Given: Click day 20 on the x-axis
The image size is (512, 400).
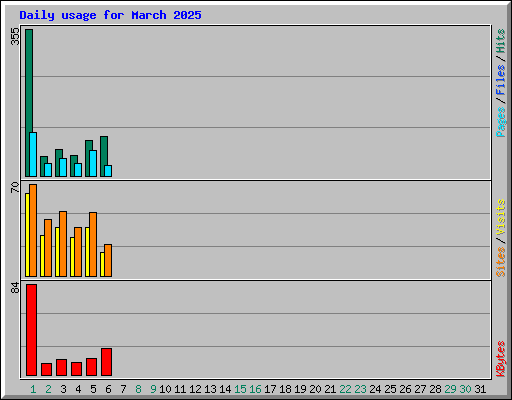Looking at the screenshot, I should [315, 389].
